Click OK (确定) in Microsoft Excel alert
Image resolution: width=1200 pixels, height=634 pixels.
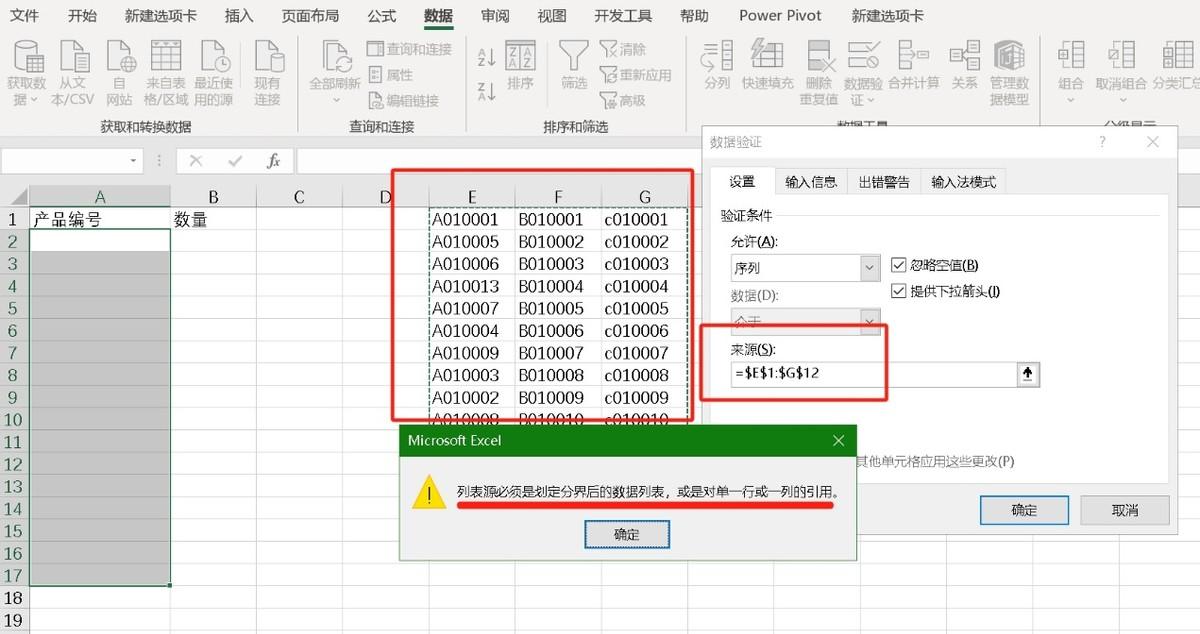pyautogui.click(x=627, y=535)
